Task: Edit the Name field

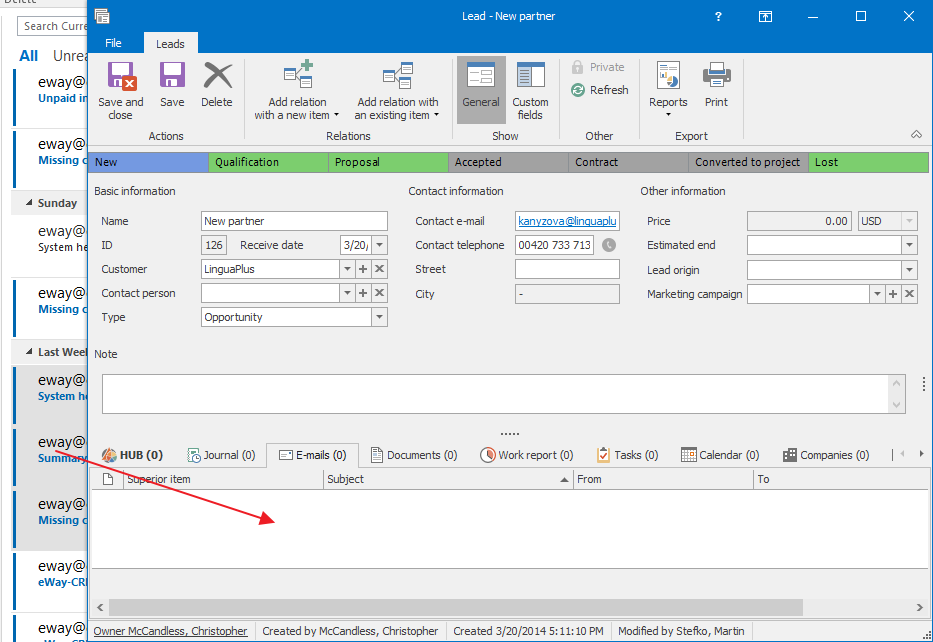Action: click(x=294, y=221)
